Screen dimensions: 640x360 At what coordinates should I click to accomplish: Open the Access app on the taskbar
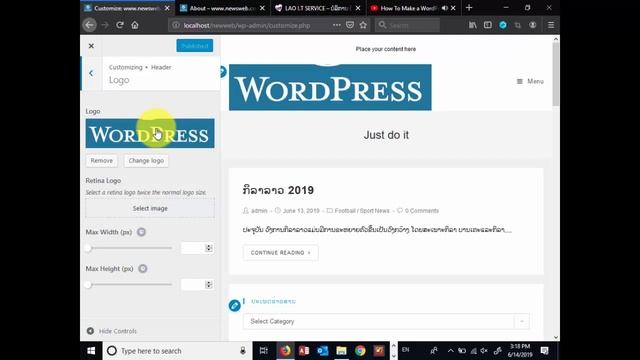(x=304, y=351)
